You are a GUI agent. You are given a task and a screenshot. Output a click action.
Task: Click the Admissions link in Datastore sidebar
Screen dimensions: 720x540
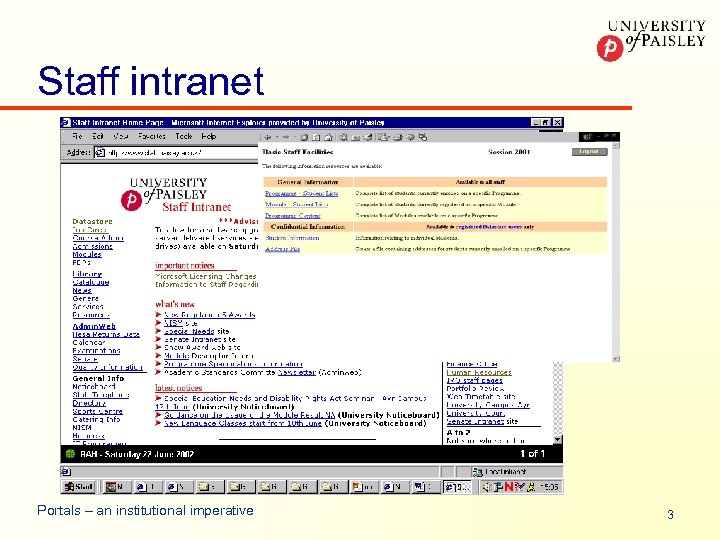point(92,246)
